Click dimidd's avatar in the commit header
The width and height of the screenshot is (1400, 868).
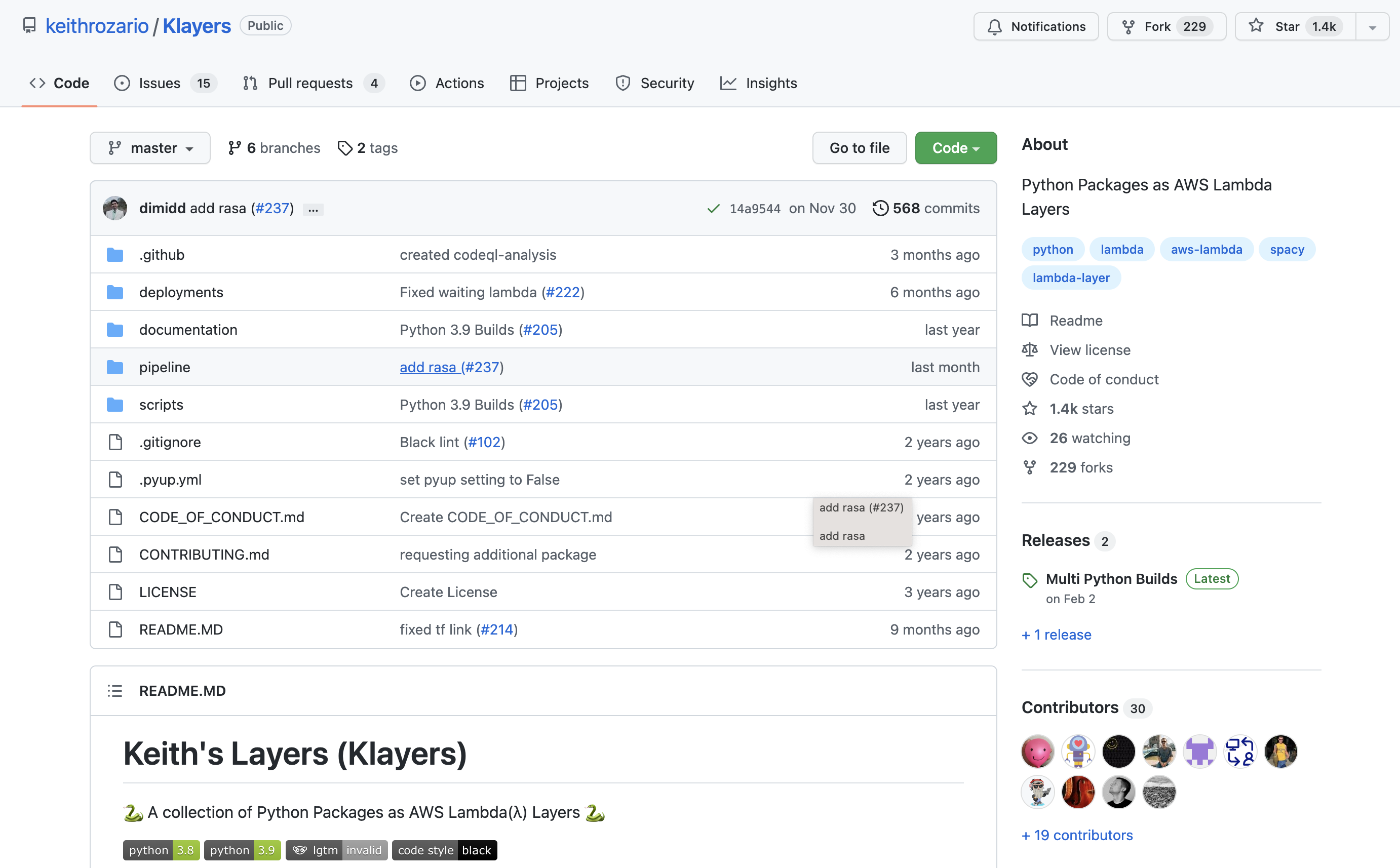tap(115, 208)
